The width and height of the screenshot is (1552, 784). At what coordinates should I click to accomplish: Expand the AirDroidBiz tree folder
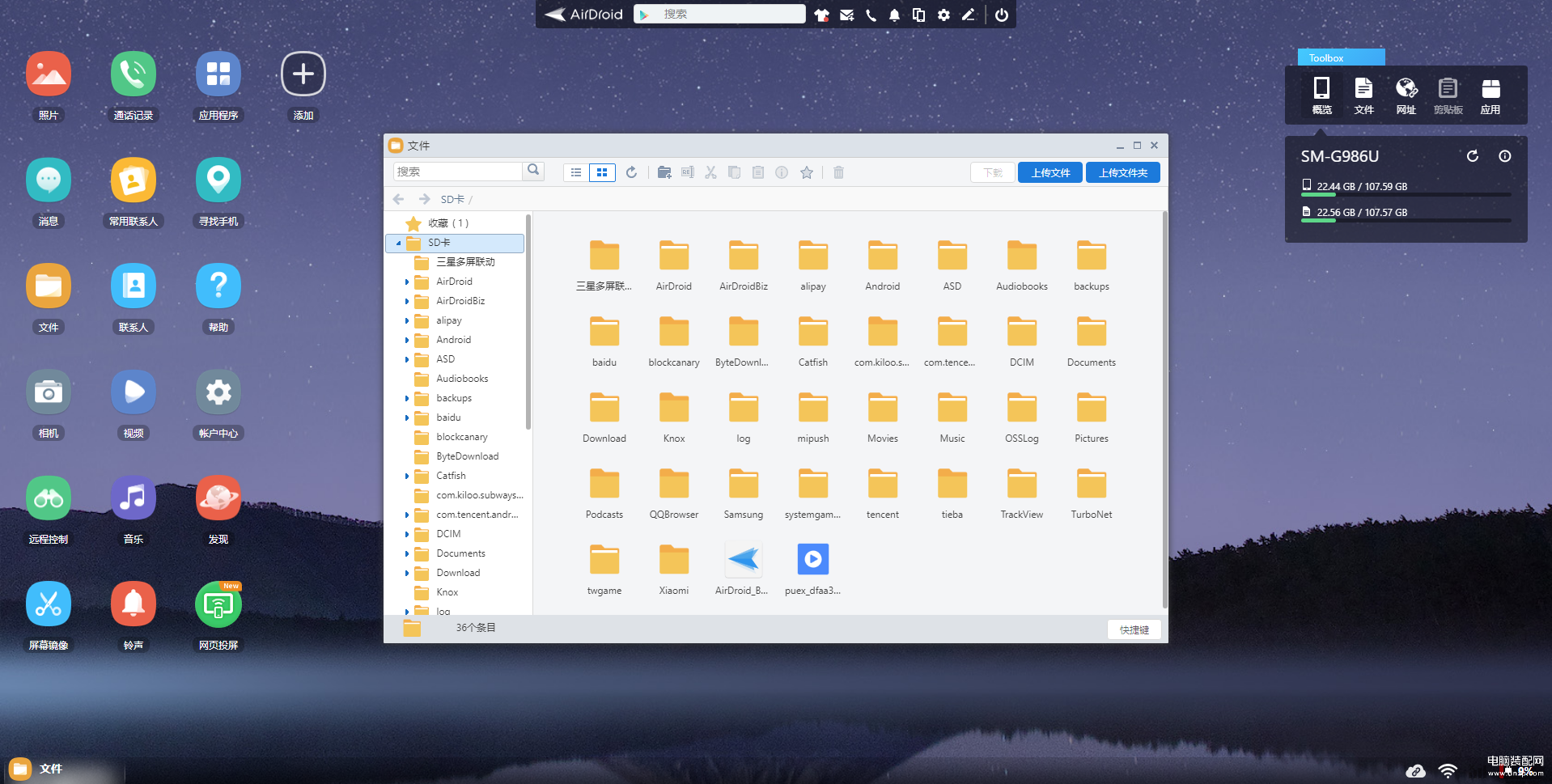(407, 301)
